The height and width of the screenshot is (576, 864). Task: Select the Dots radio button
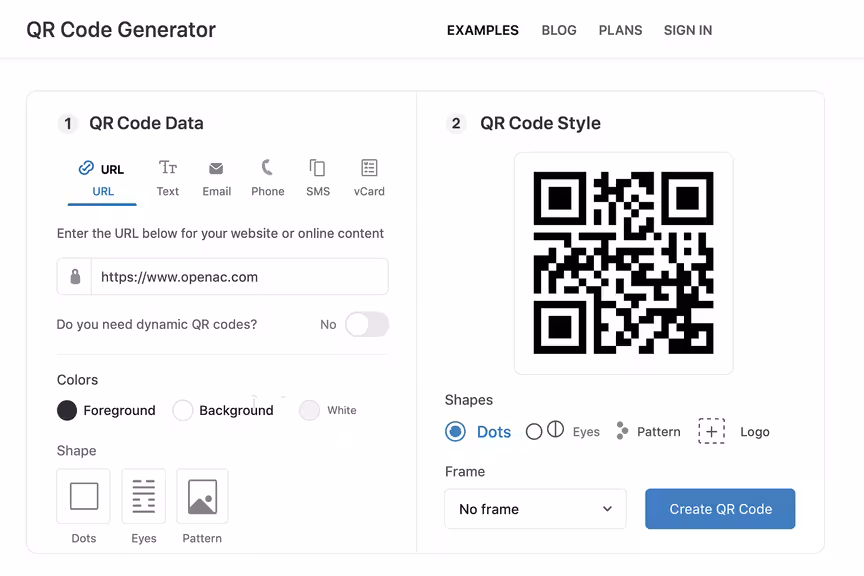455,432
